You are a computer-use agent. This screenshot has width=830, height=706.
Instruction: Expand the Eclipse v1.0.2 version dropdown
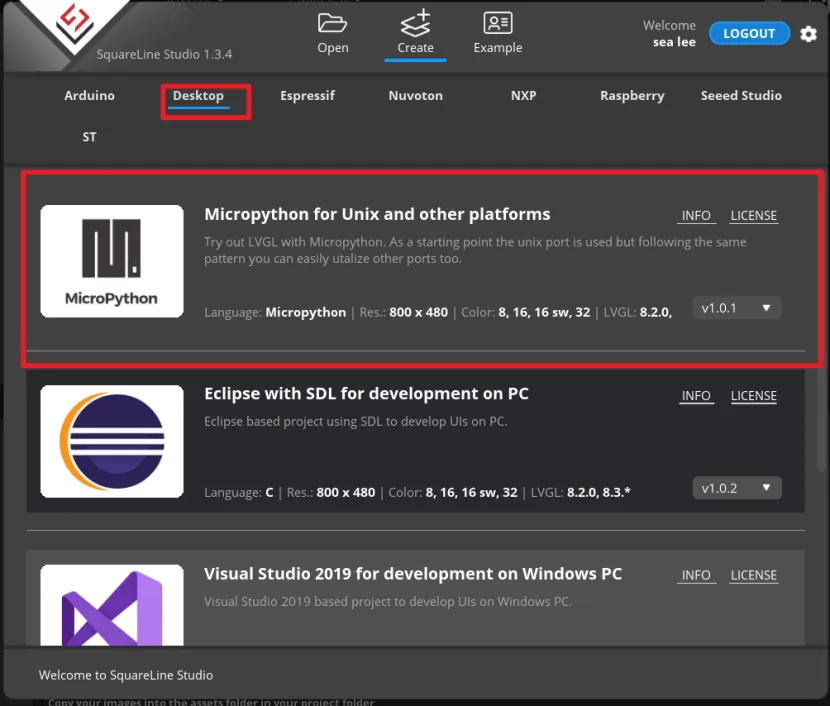tap(737, 488)
